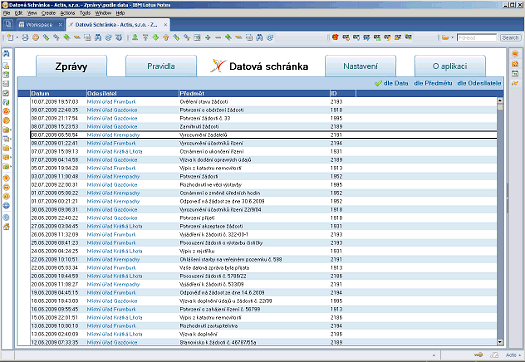Click the green down arrow toolbar icon
Screen dimensions: 525x362
156,38
